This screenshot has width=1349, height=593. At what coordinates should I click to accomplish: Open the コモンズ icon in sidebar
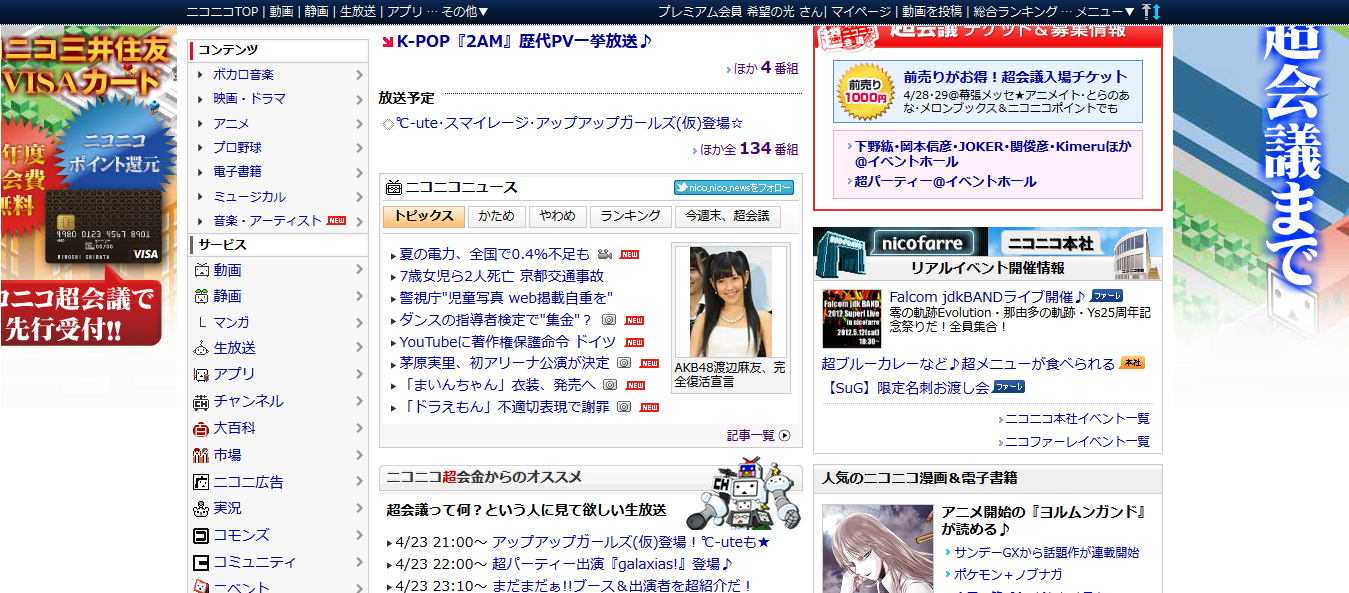click(x=201, y=535)
